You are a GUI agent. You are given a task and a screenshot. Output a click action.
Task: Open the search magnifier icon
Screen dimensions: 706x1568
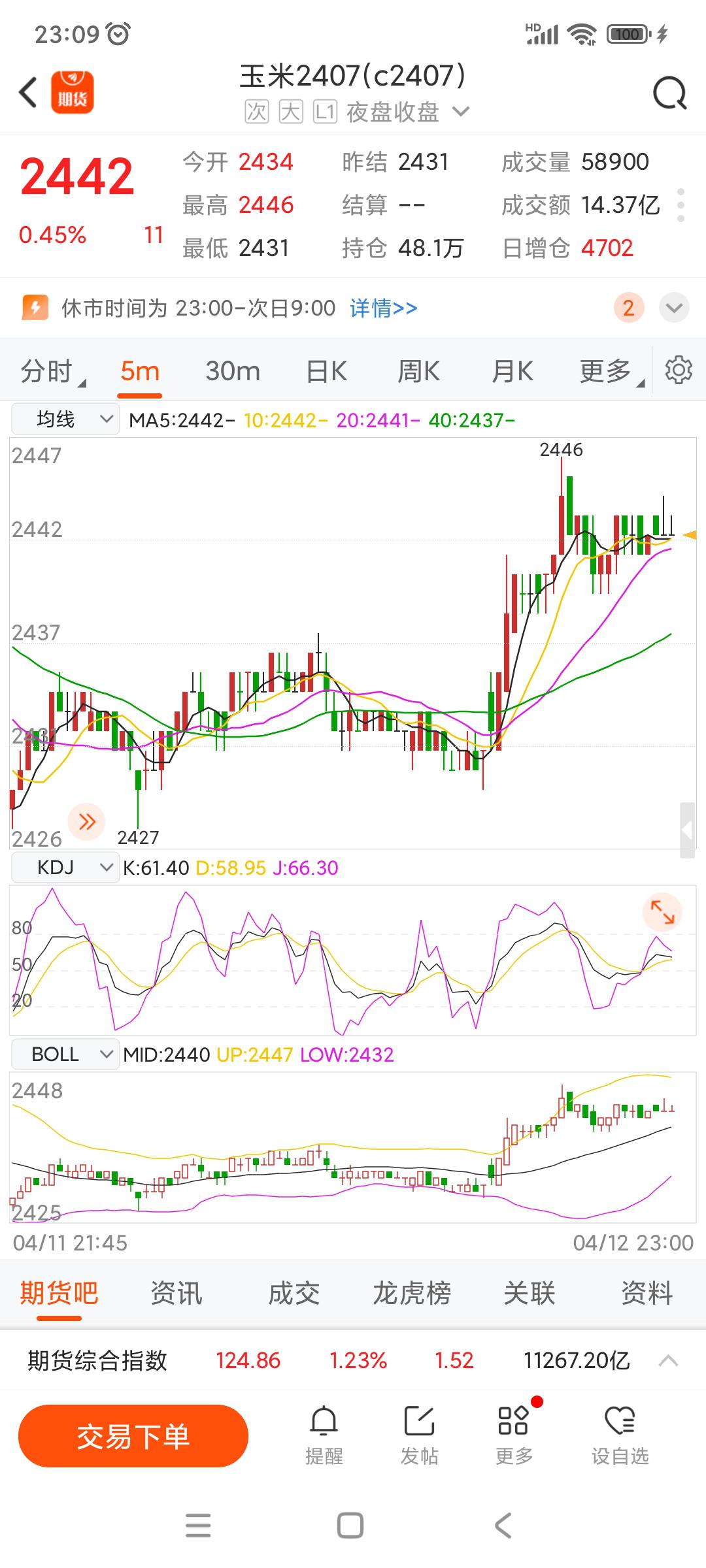pyautogui.click(x=669, y=93)
